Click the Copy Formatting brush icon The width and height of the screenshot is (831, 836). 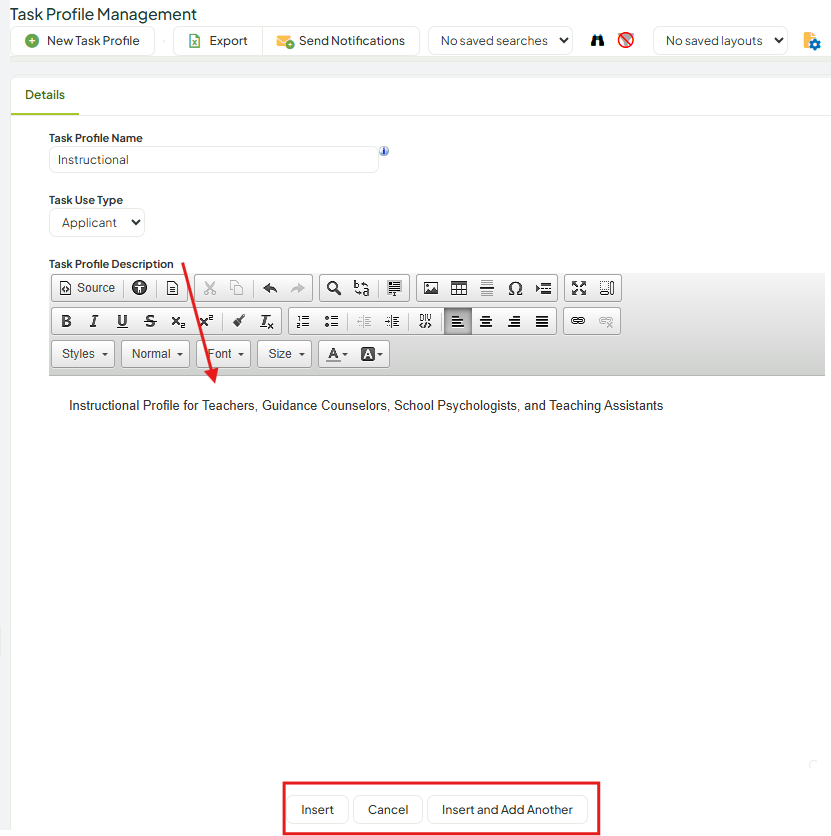[239, 321]
